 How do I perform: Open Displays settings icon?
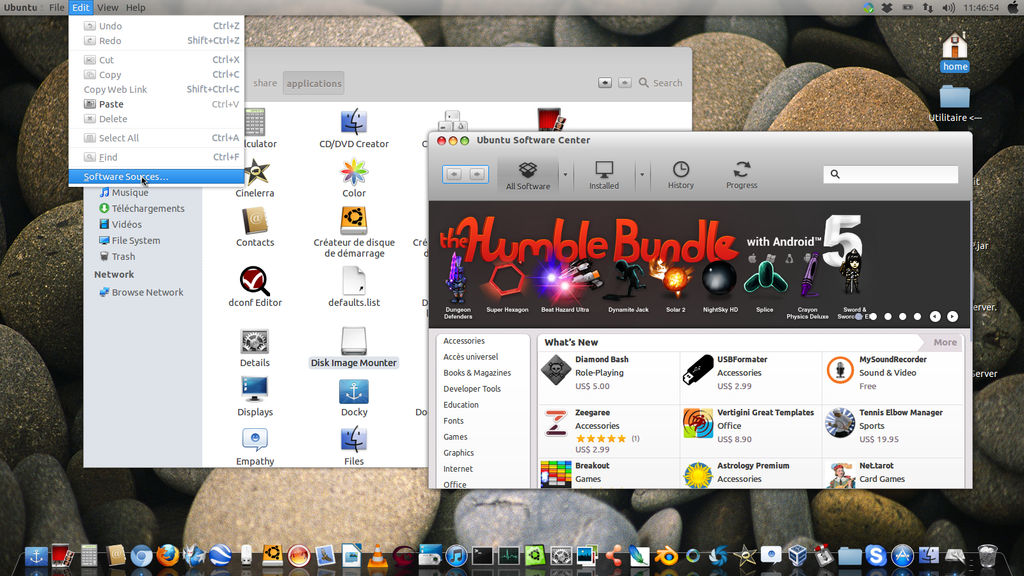(x=255, y=397)
